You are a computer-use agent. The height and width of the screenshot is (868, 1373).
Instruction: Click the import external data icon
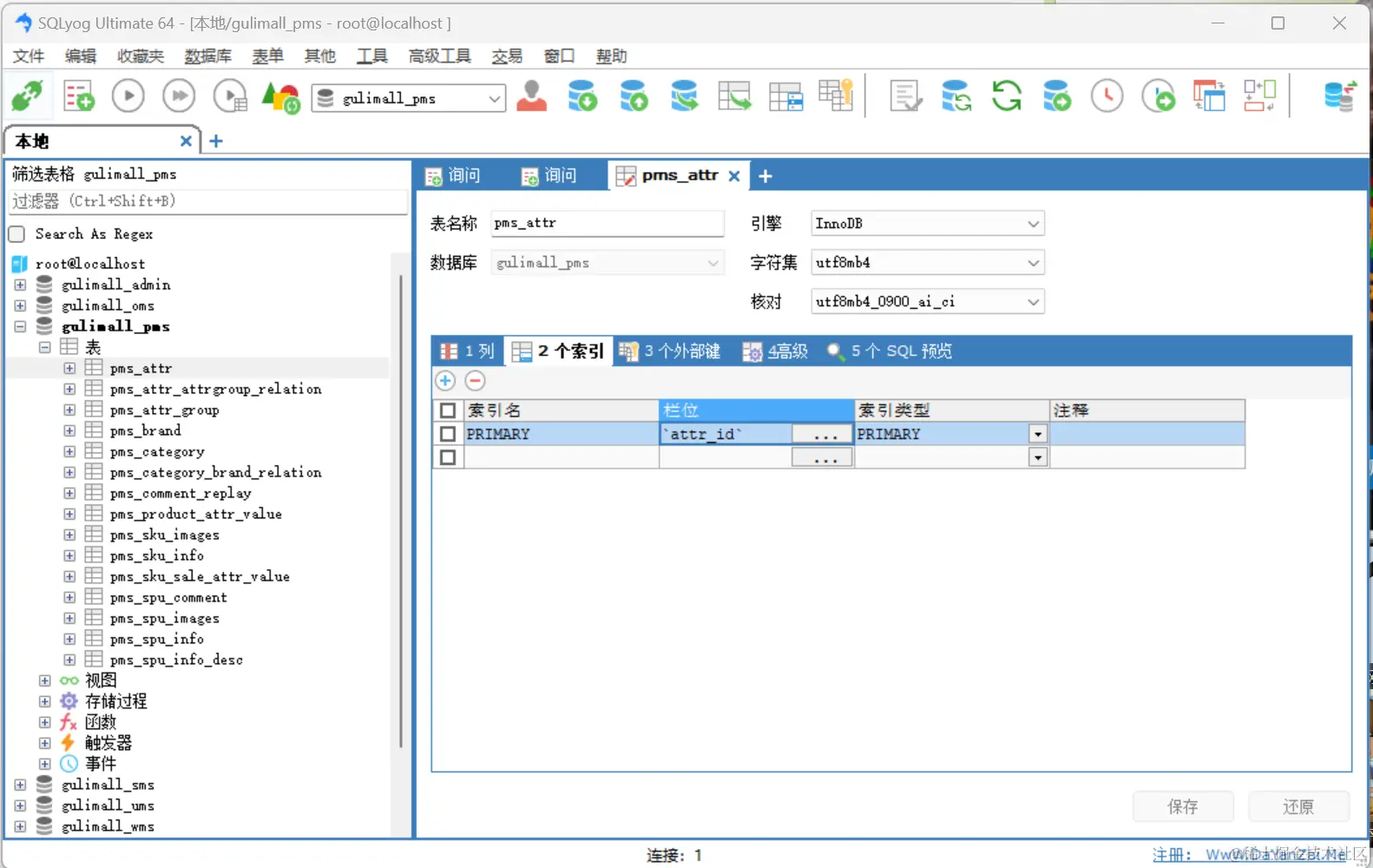582,95
